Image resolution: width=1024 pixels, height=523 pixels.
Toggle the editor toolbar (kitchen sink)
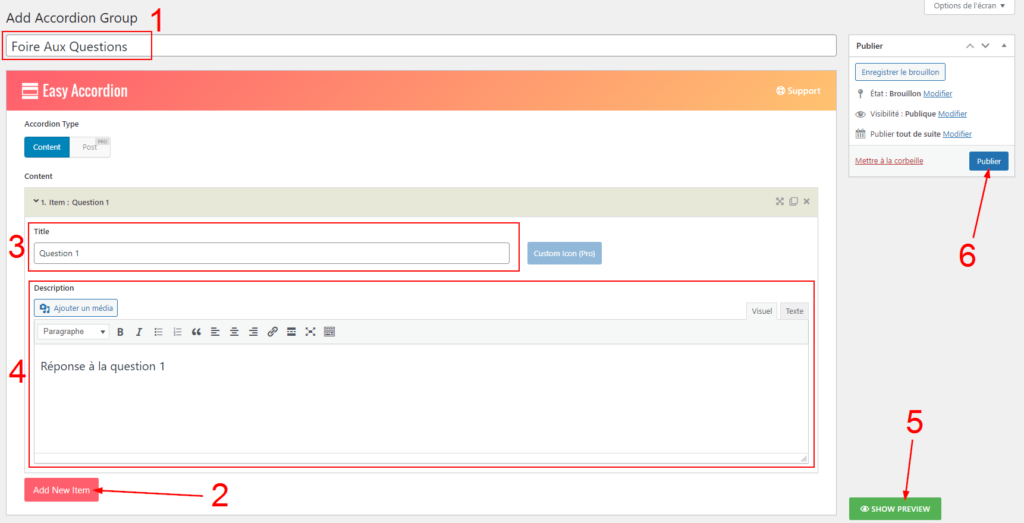coord(329,332)
